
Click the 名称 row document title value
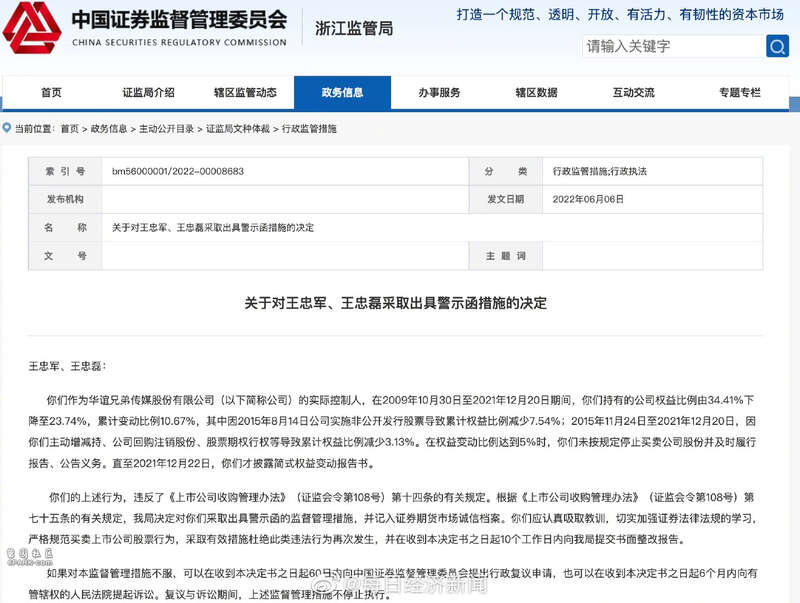pos(213,228)
